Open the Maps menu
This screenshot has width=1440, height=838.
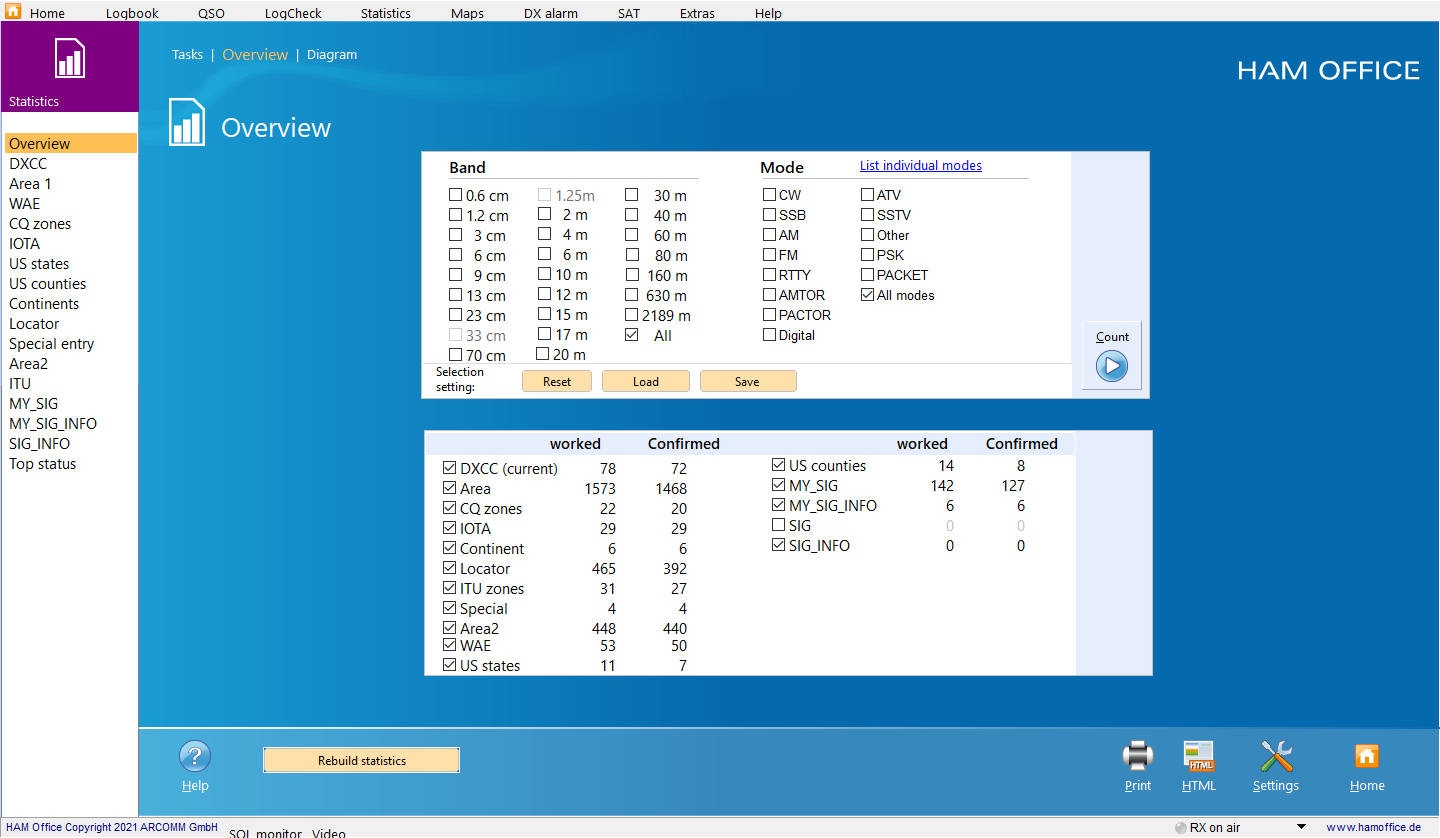(467, 13)
